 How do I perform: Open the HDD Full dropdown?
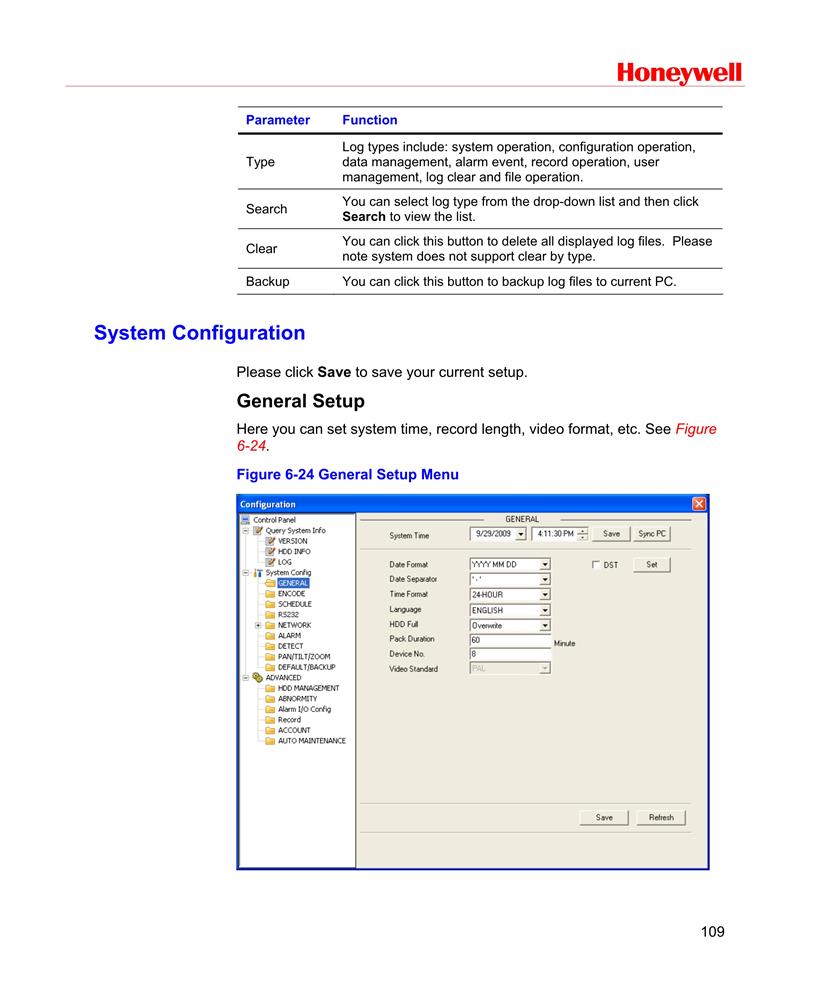coord(545,626)
